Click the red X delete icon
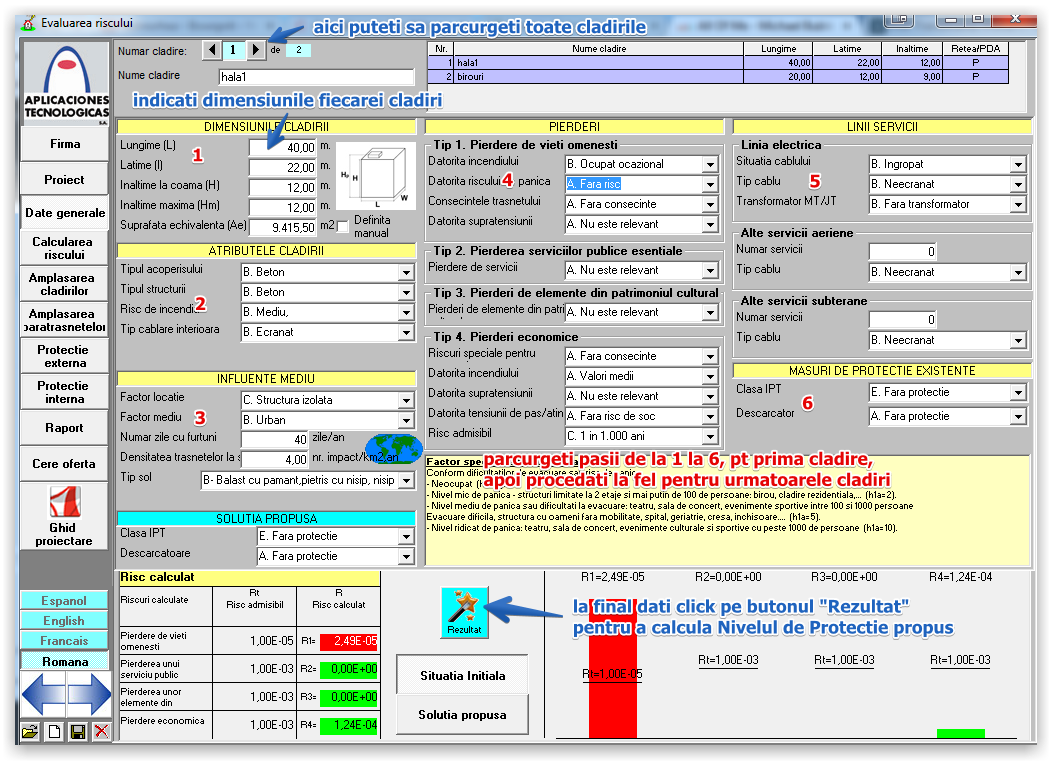Image resolution: width=1052 pixels, height=765 pixels. tap(101, 731)
